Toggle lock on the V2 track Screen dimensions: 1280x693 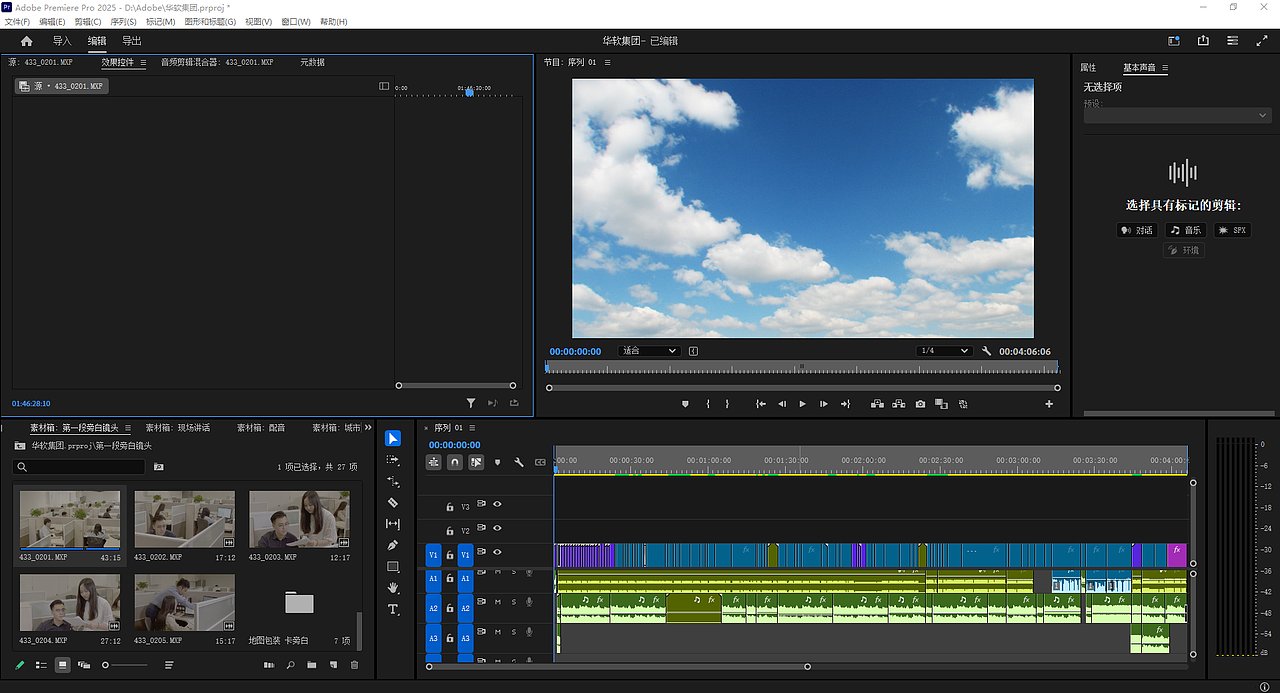(450, 531)
